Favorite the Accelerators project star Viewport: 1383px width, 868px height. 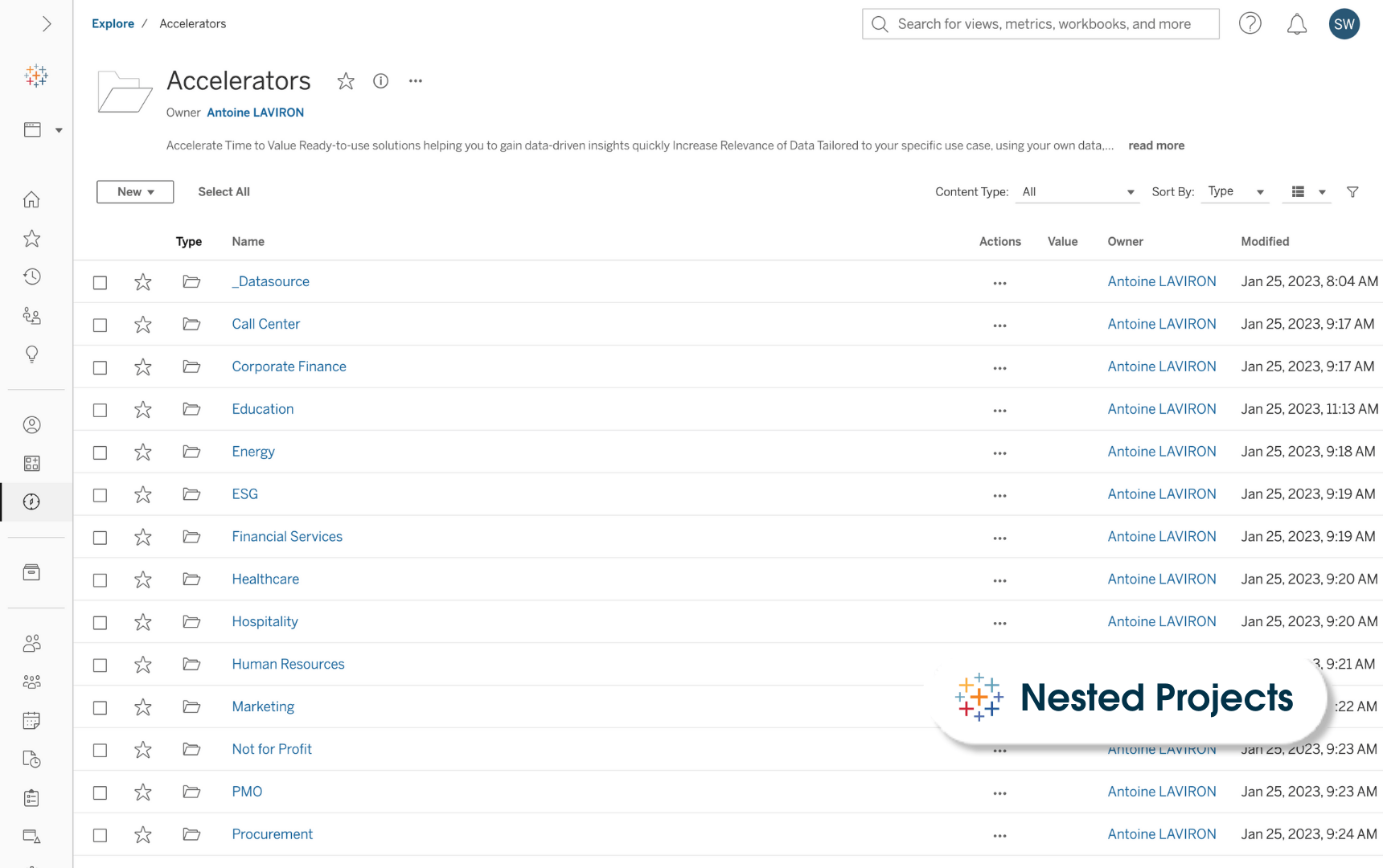[346, 81]
